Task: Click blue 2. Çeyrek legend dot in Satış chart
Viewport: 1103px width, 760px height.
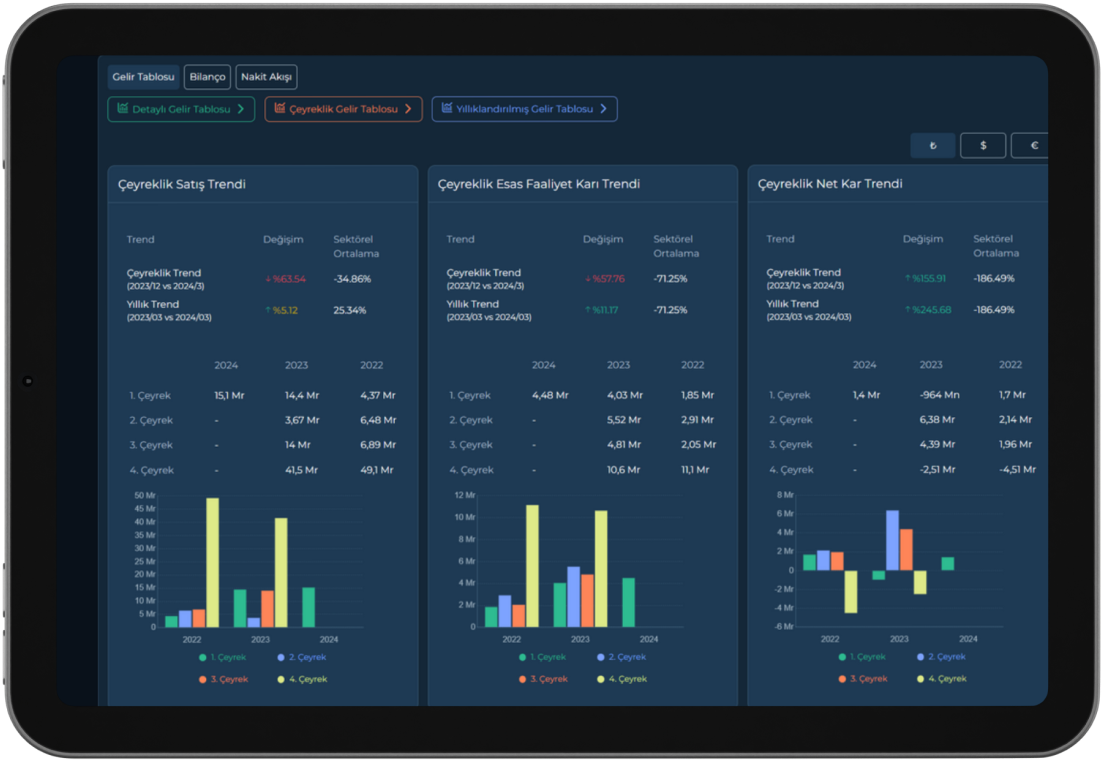Action: point(282,657)
